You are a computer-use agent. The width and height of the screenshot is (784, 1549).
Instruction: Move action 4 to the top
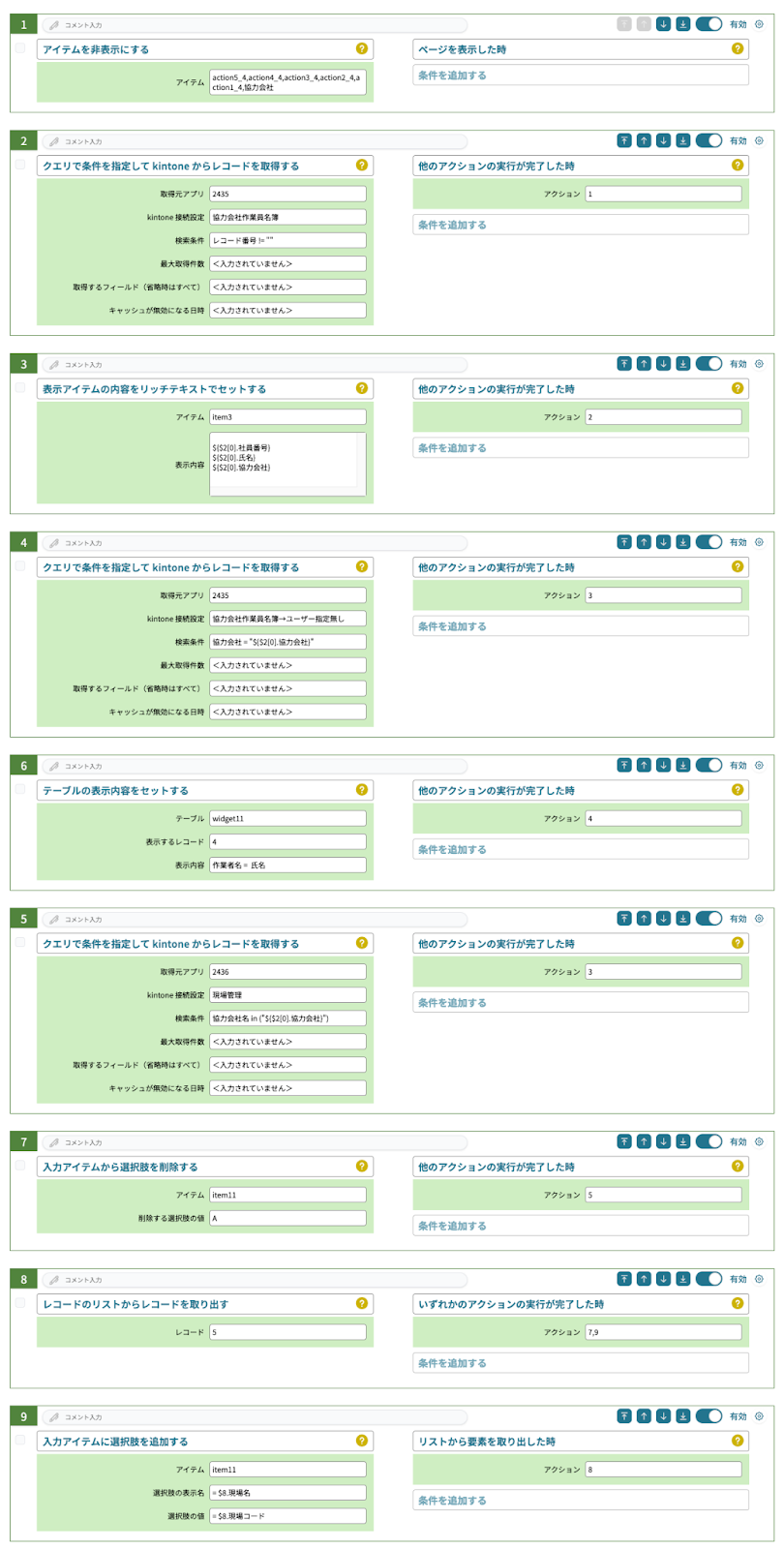pos(624,542)
